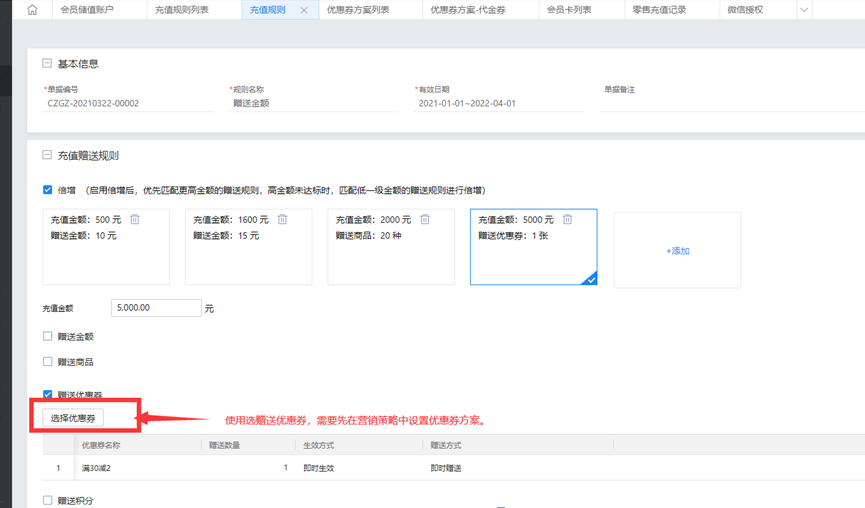Click the 选择优惠券 button
The image size is (865, 508).
(73, 418)
